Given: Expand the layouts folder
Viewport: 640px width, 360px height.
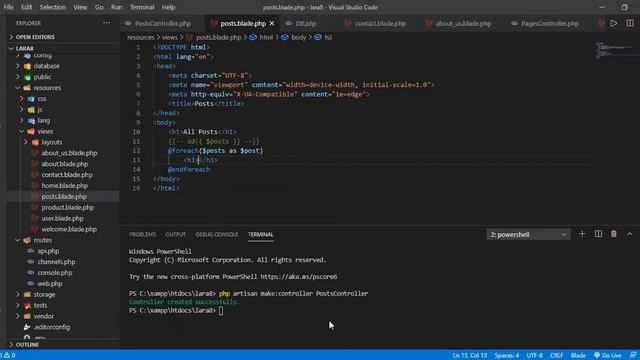Looking at the screenshot, I should pyautogui.click(x=51, y=142).
